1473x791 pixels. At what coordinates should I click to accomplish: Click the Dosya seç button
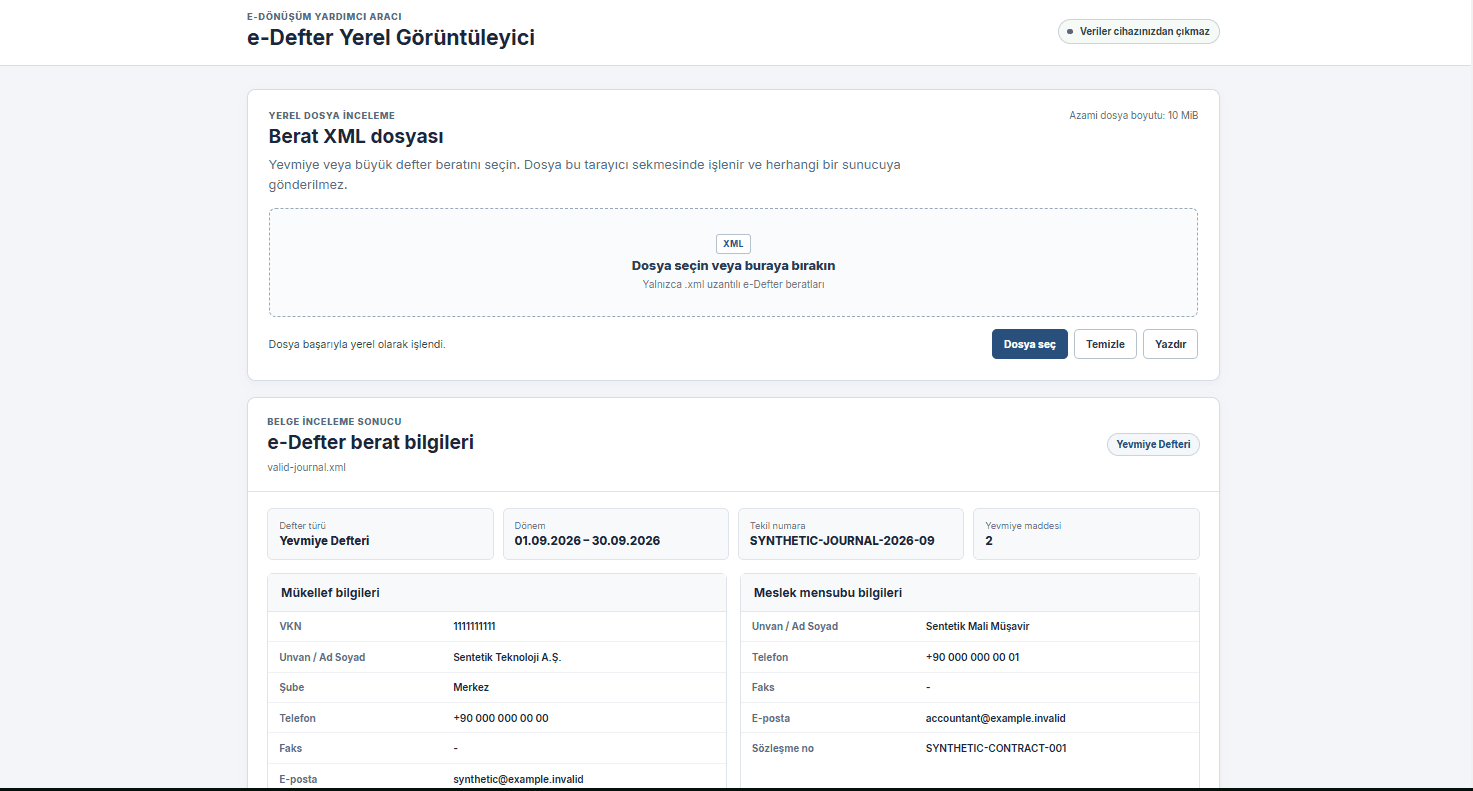1029,344
